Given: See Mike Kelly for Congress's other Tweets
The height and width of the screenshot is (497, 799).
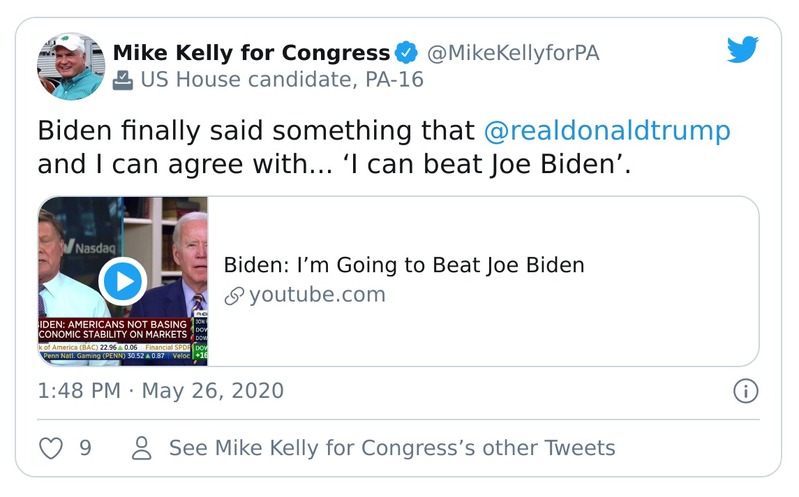Looking at the screenshot, I should pyautogui.click(x=392, y=448).
